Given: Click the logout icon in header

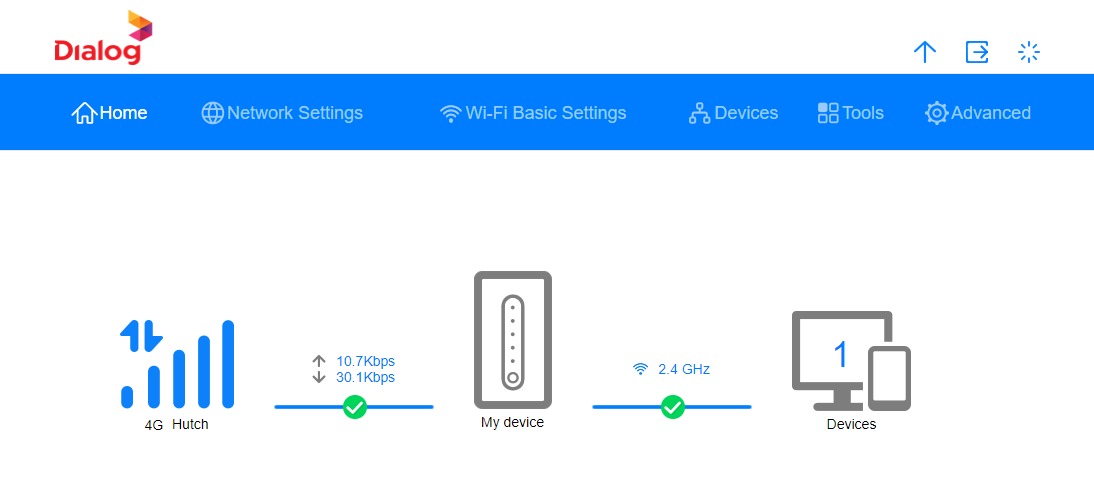Looking at the screenshot, I should [x=977, y=52].
